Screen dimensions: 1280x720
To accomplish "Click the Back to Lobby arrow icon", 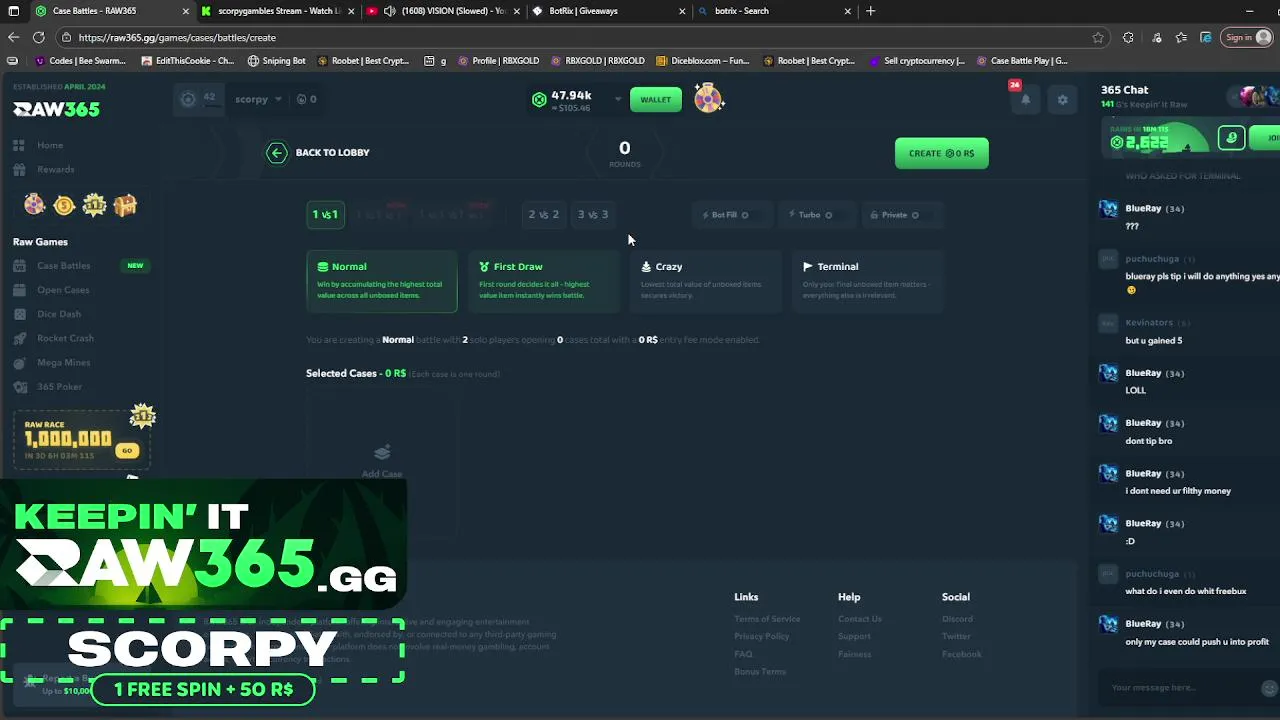I will click(277, 153).
